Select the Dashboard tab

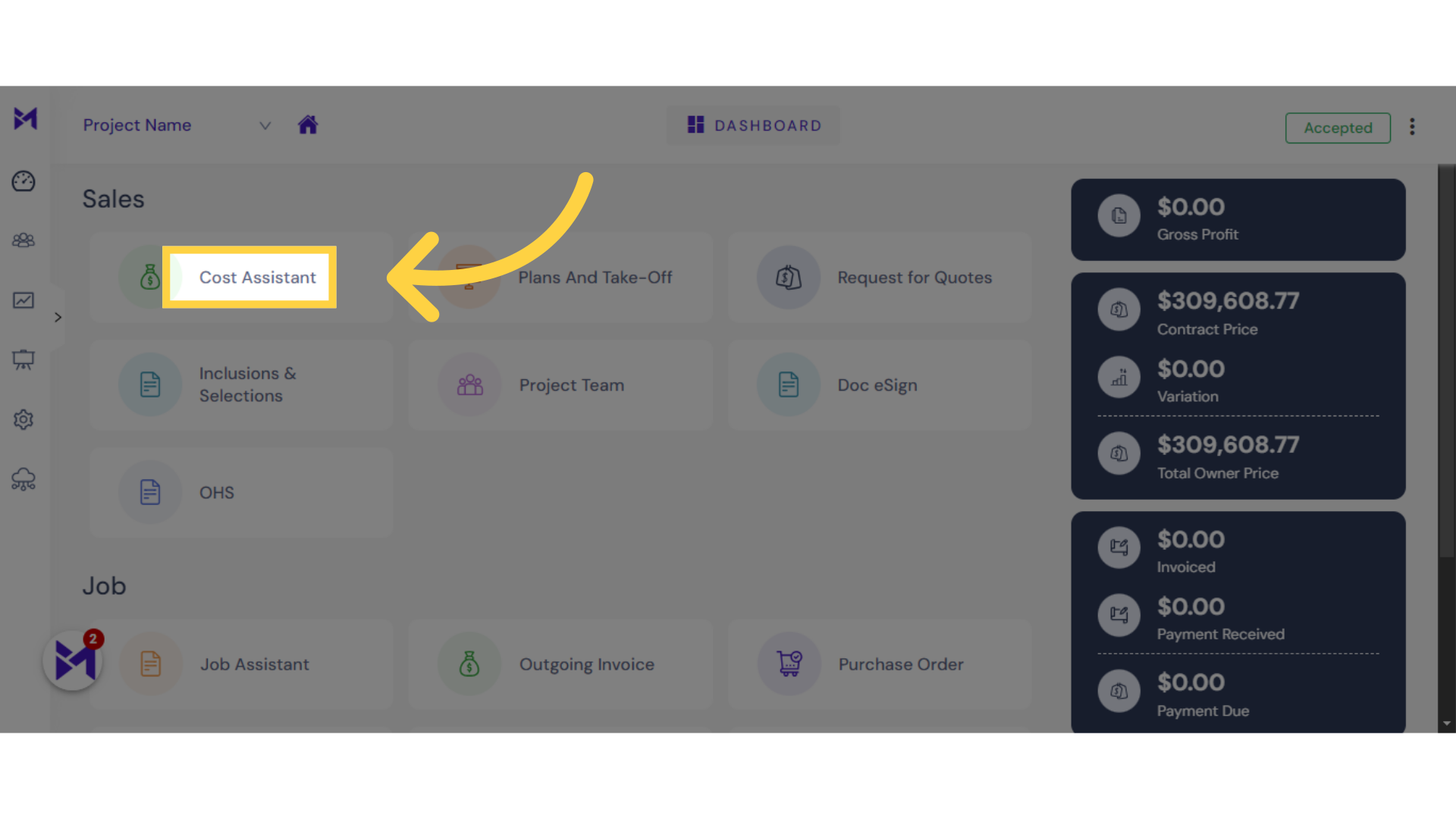[753, 125]
